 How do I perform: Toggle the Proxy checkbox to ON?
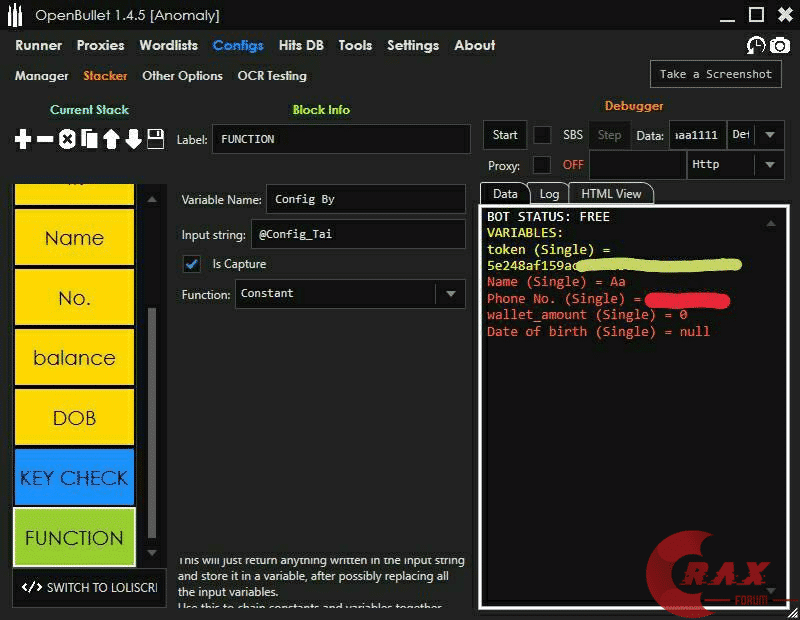tap(541, 164)
